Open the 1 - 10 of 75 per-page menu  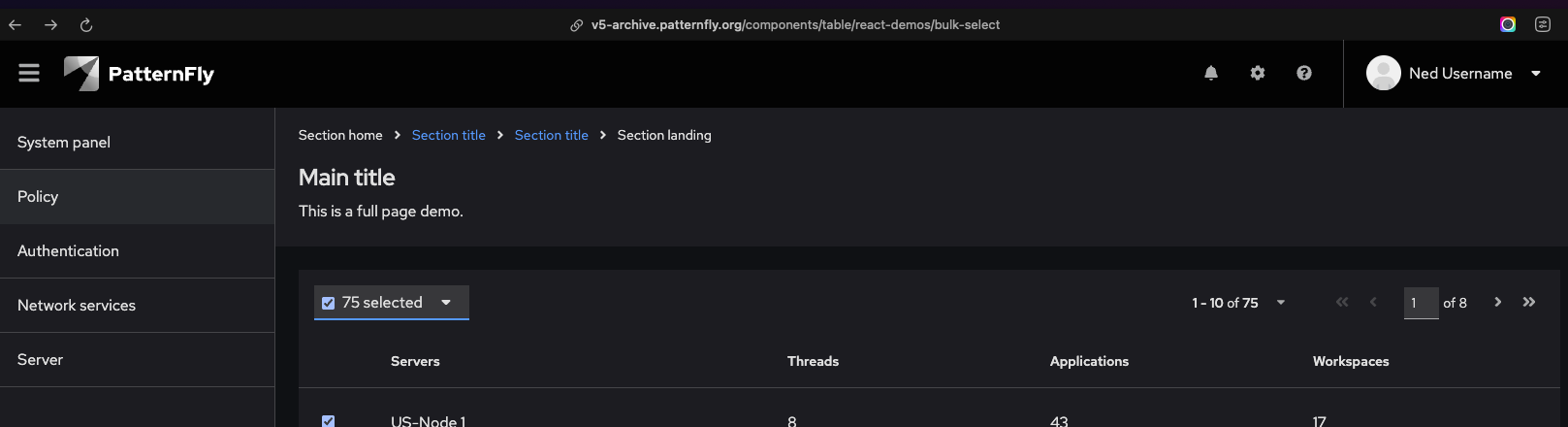click(1238, 303)
